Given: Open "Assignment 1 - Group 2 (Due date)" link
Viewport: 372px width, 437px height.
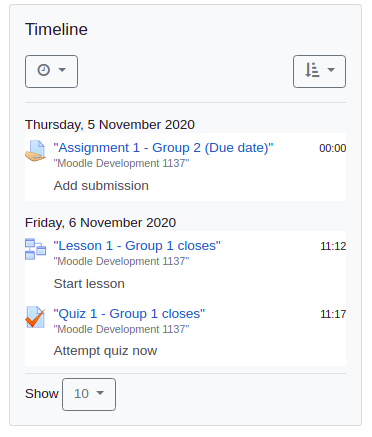Looking at the screenshot, I should (163, 148).
